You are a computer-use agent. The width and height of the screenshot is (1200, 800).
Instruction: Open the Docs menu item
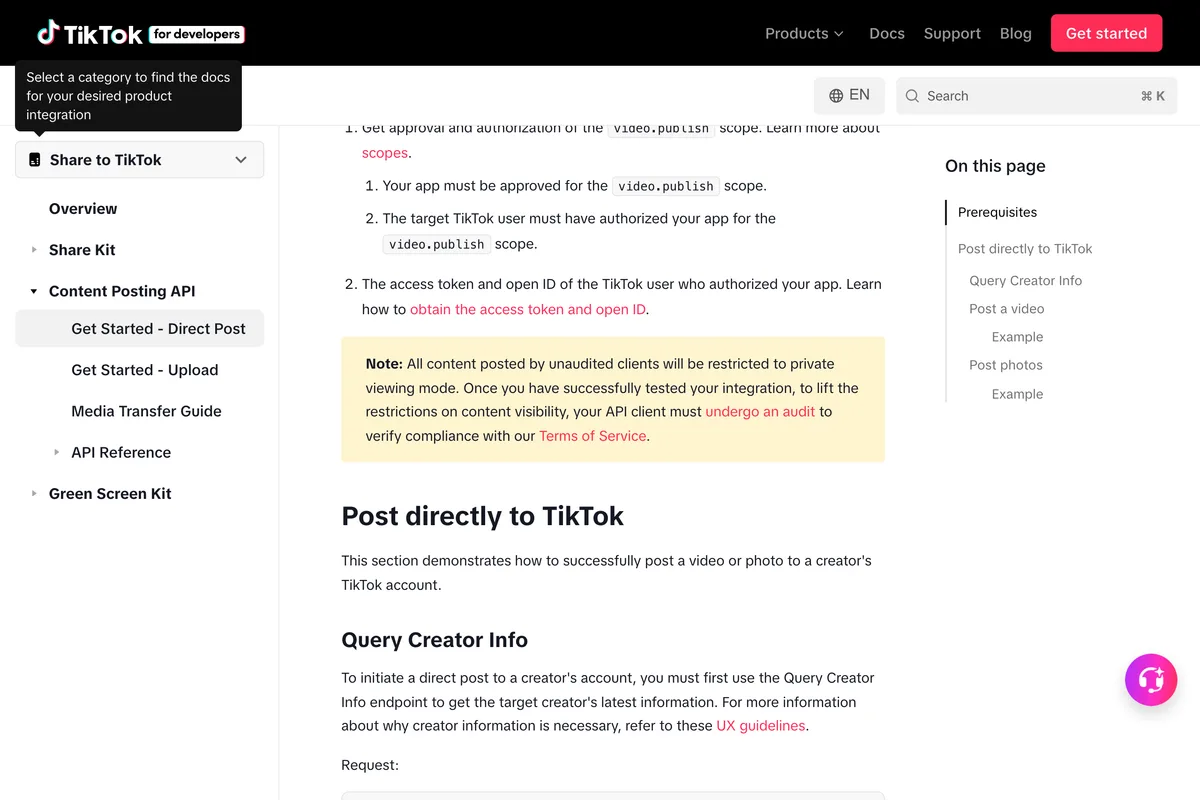pyautogui.click(x=887, y=33)
